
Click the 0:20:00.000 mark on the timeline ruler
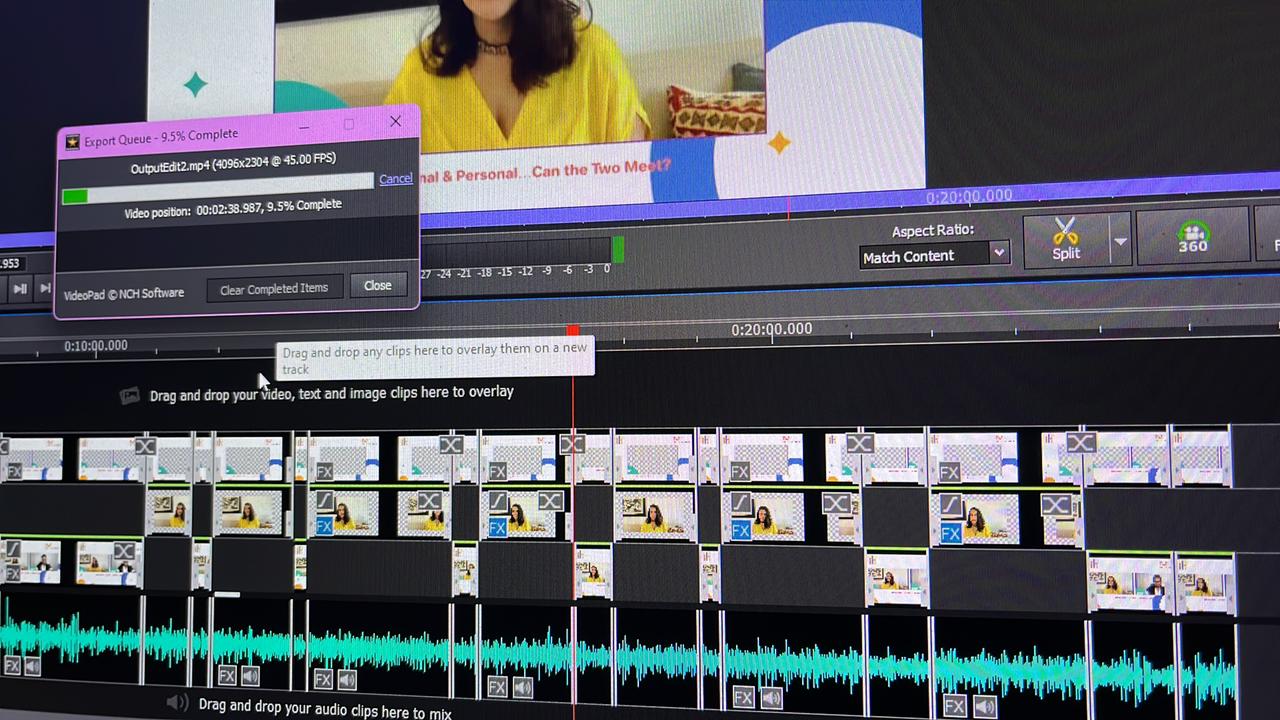coord(771,330)
